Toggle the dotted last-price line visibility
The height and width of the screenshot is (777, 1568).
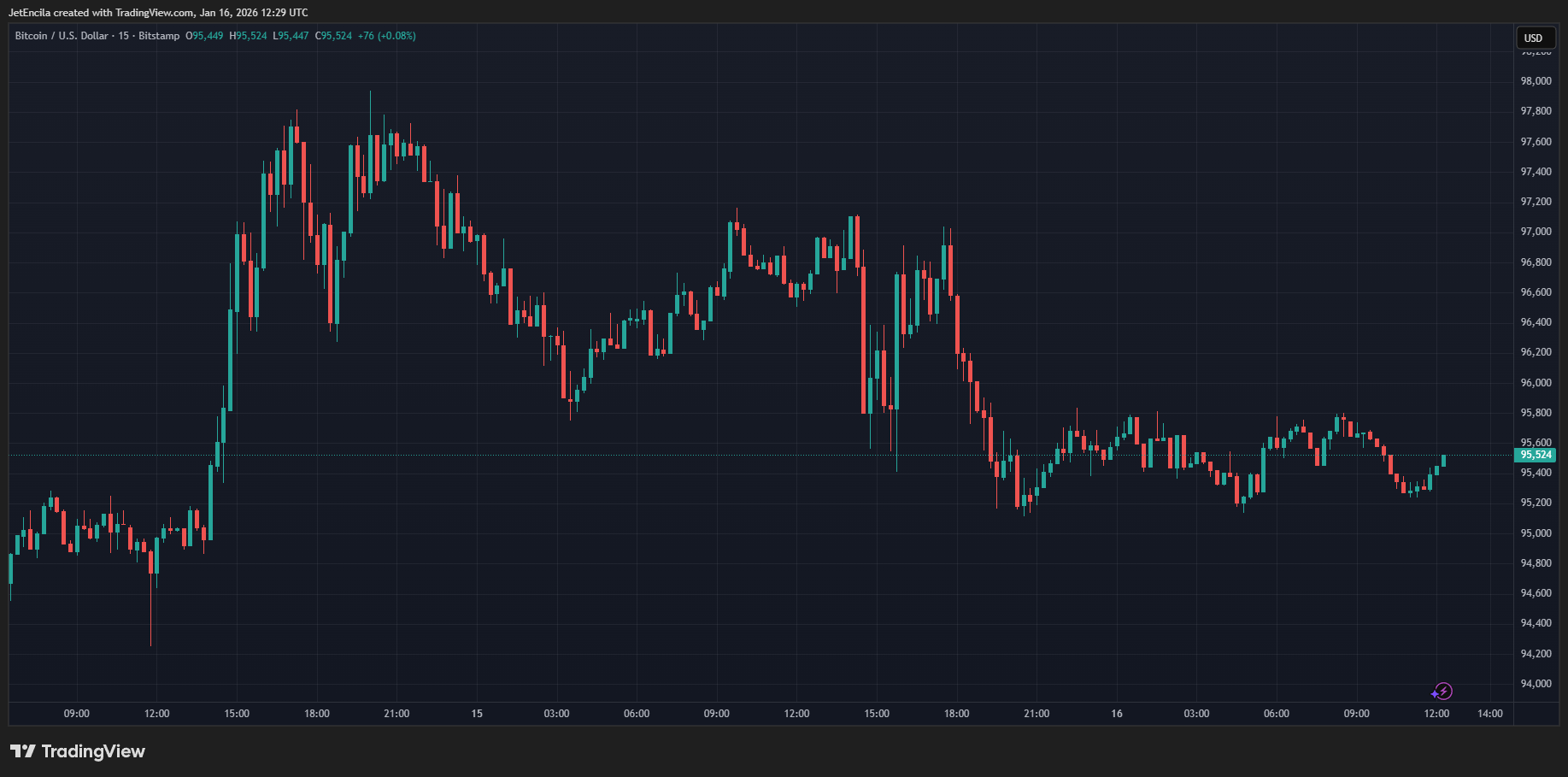pos(769,454)
